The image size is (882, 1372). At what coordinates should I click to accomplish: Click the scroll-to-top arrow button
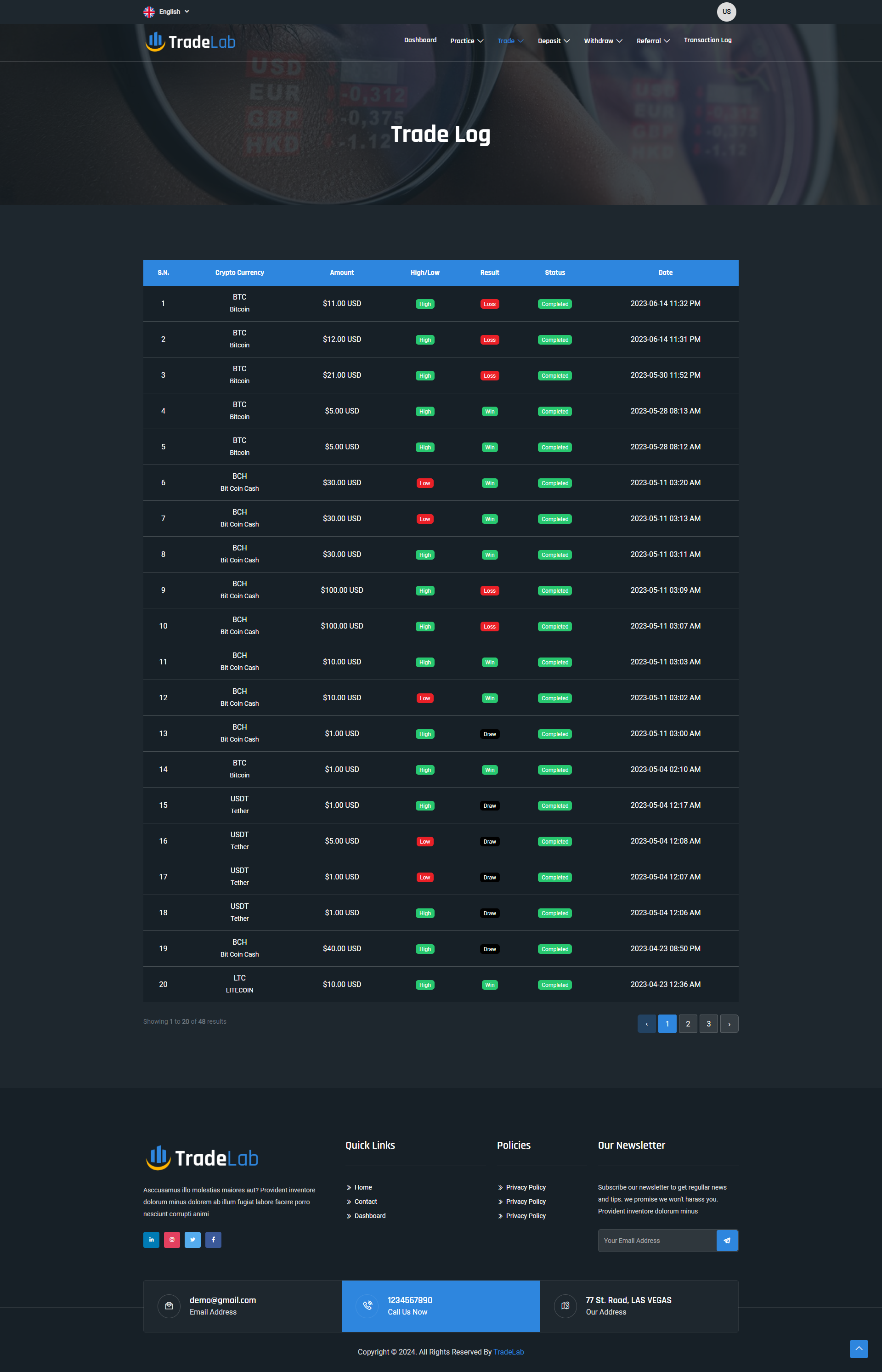pos(859,1349)
